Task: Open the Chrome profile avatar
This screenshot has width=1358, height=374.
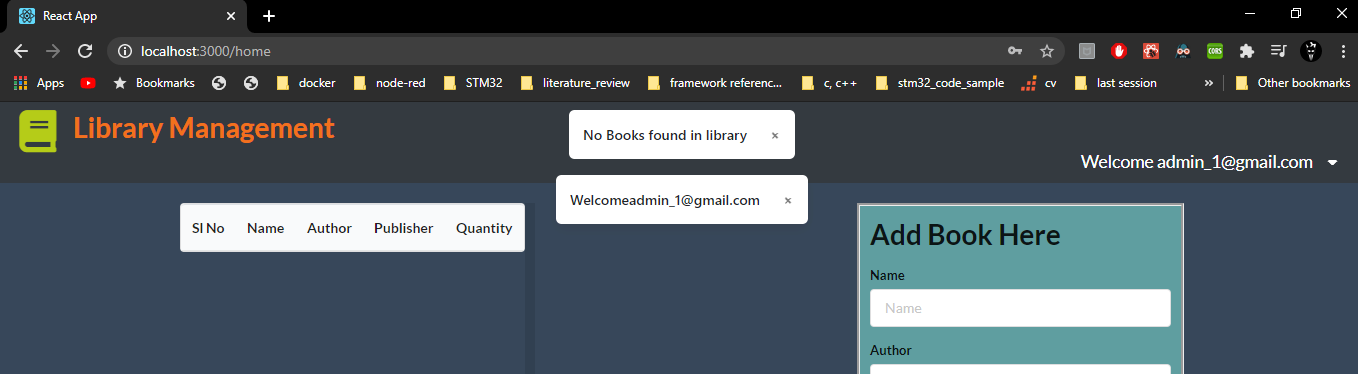Action: [1310, 51]
